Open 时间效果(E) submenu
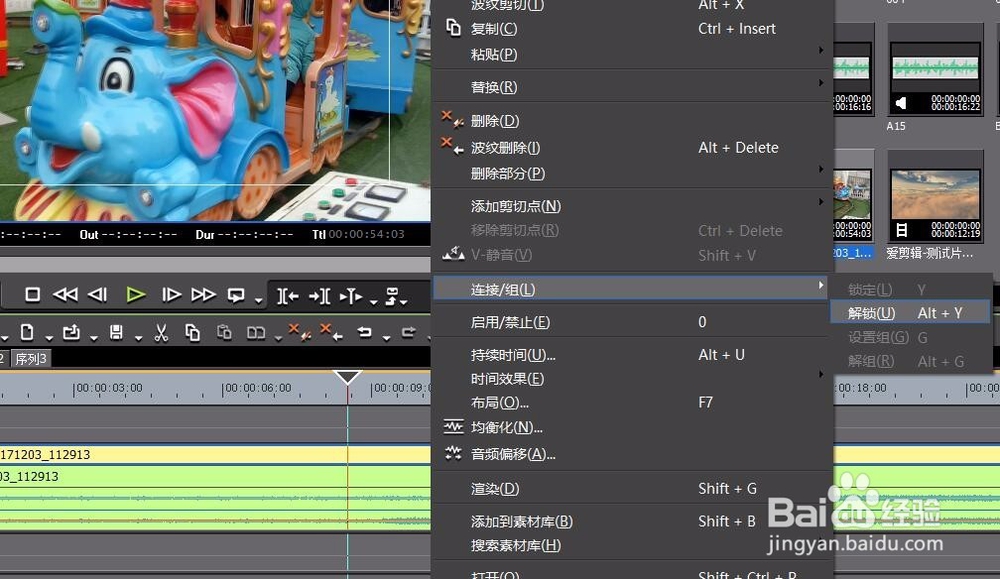The image size is (1000, 579). 632,379
